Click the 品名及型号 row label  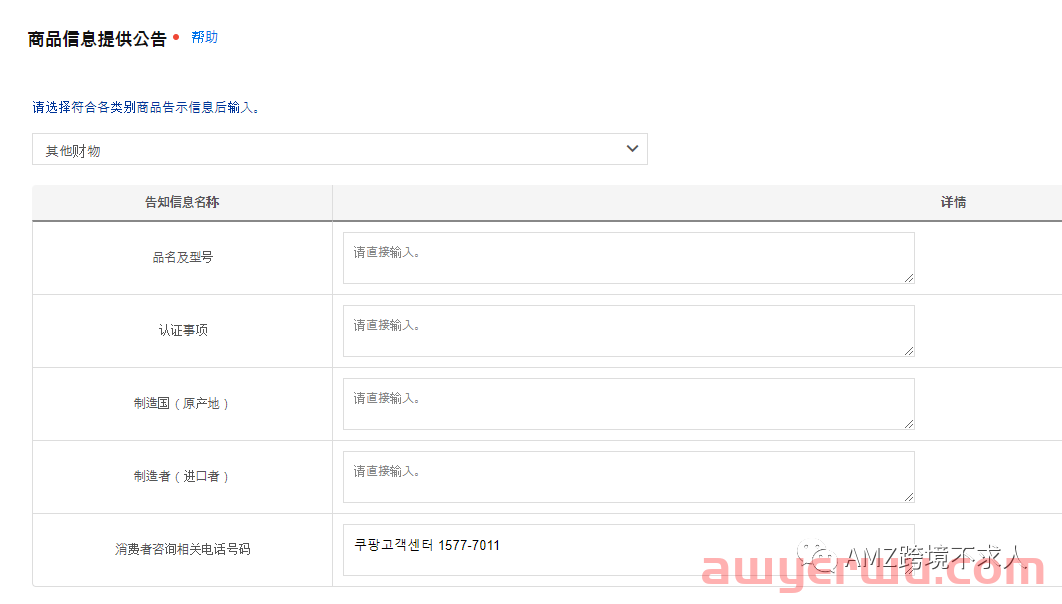coord(182,257)
